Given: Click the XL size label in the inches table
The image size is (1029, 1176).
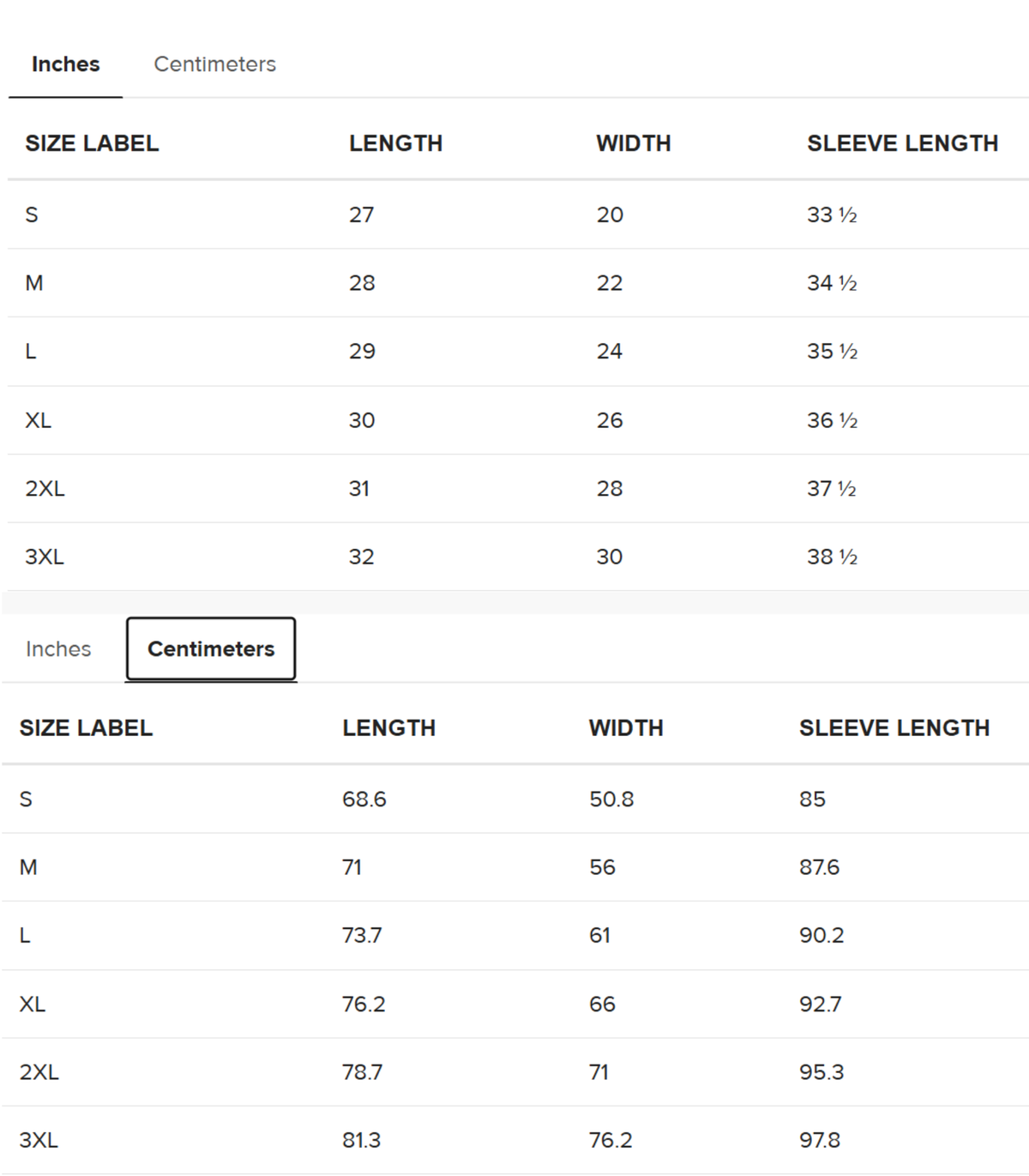Looking at the screenshot, I should (38, 420).
